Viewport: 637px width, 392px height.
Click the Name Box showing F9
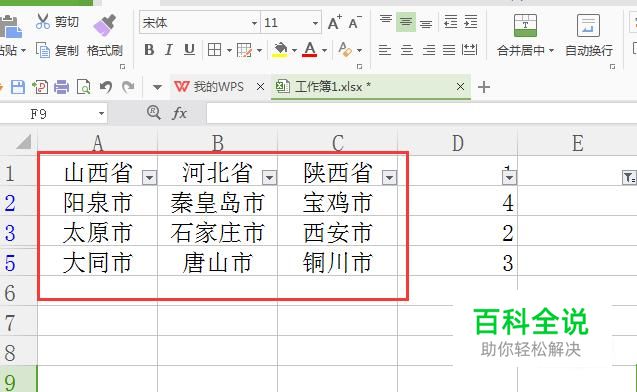pos(48,114)
